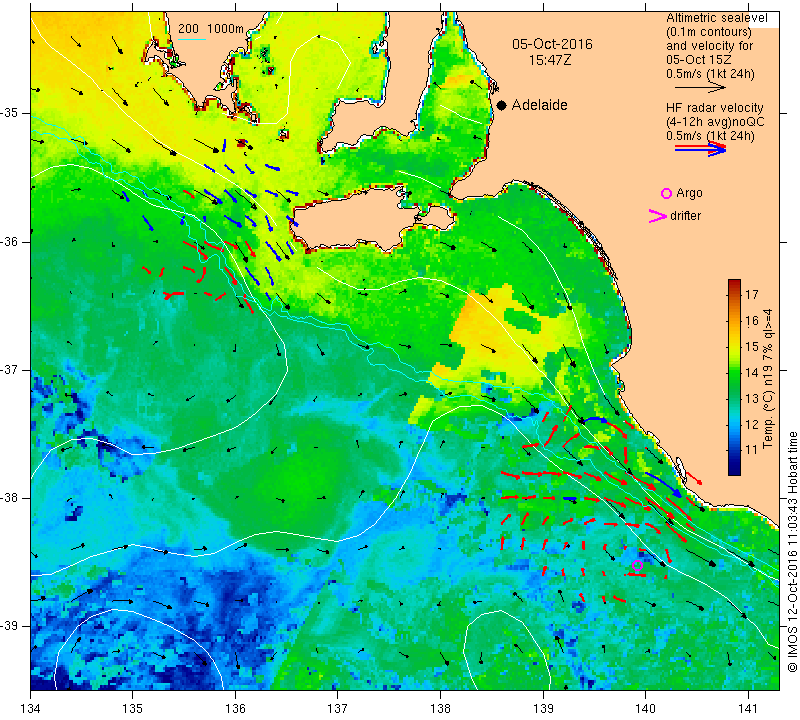Click the longitude axis label 140
The height and width of the screenshot is (720, 800).
tap(646, 709)
